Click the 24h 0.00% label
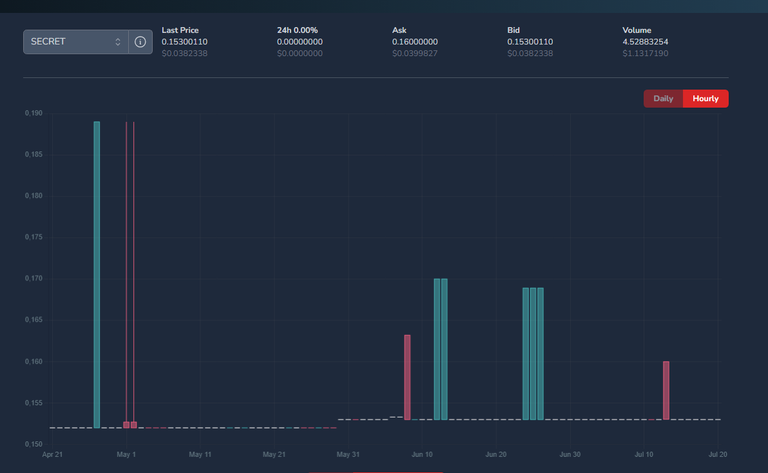 pos(297,30)
